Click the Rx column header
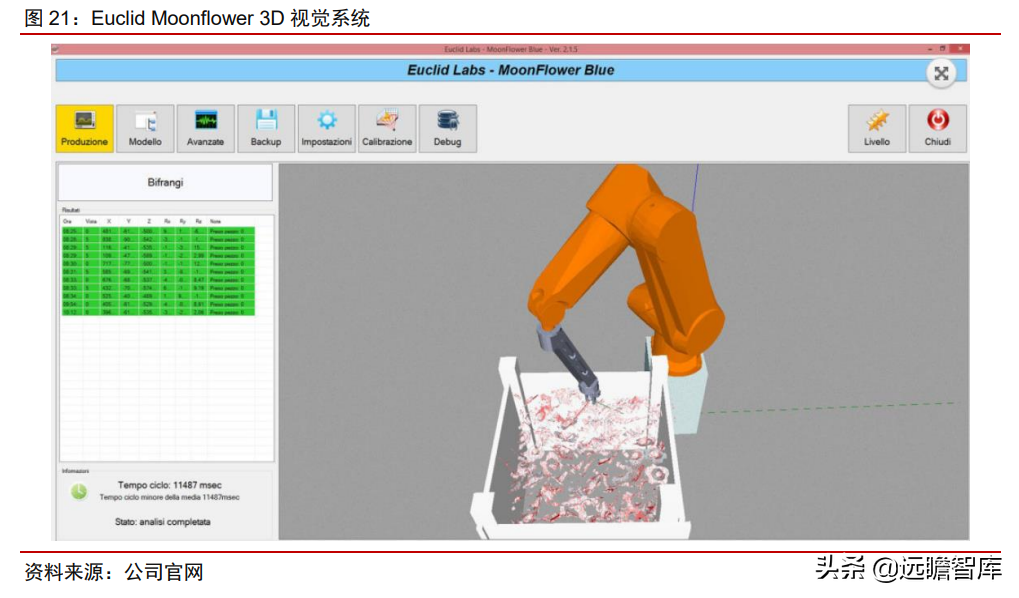Image resolution: width=1019 pixels, height=598 pixels. coord(167,222)
